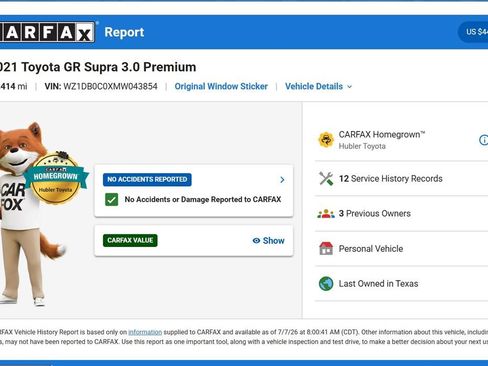Select the NO ACCIDENTS REPORTED blue badge
The image size is (488, 366).
click(x=147, y=179)
